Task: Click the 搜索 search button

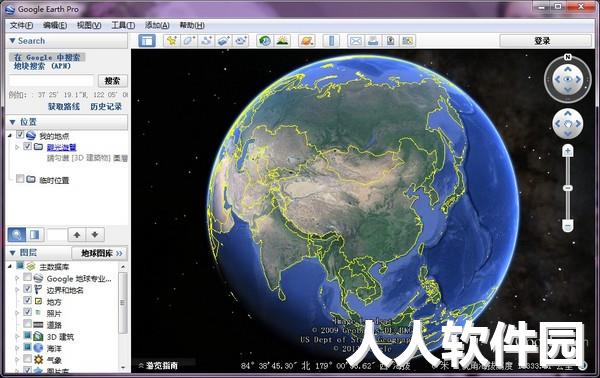Action: coord(112,81)
